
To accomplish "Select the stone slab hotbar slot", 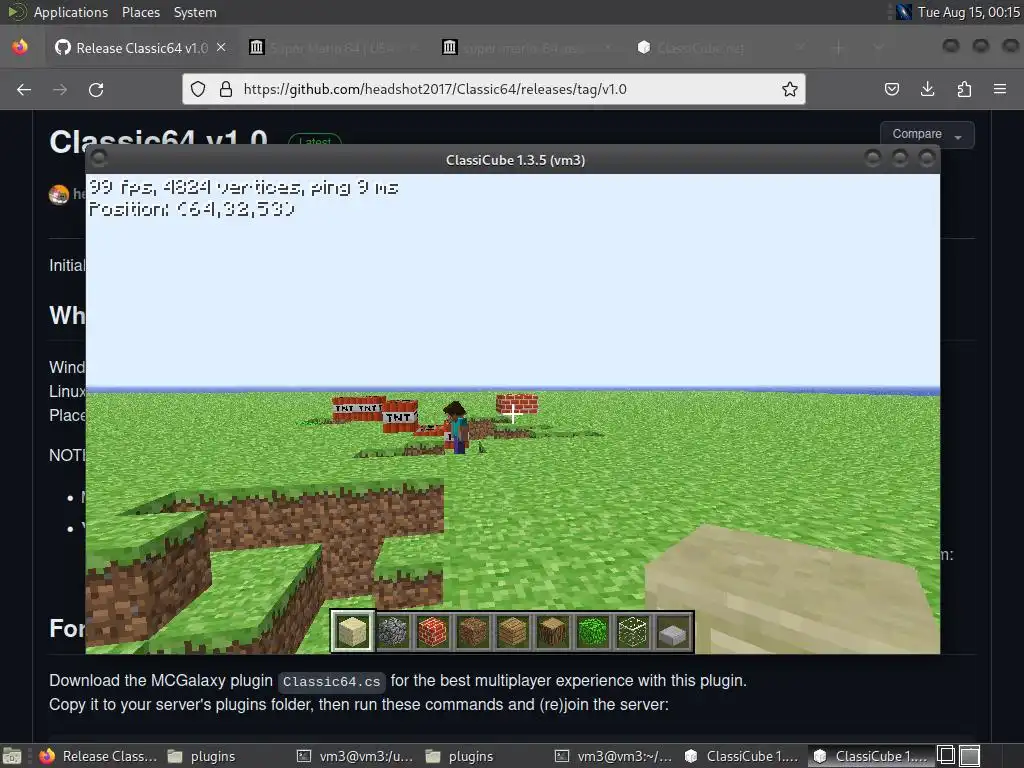I will click(x=673, y=632).
